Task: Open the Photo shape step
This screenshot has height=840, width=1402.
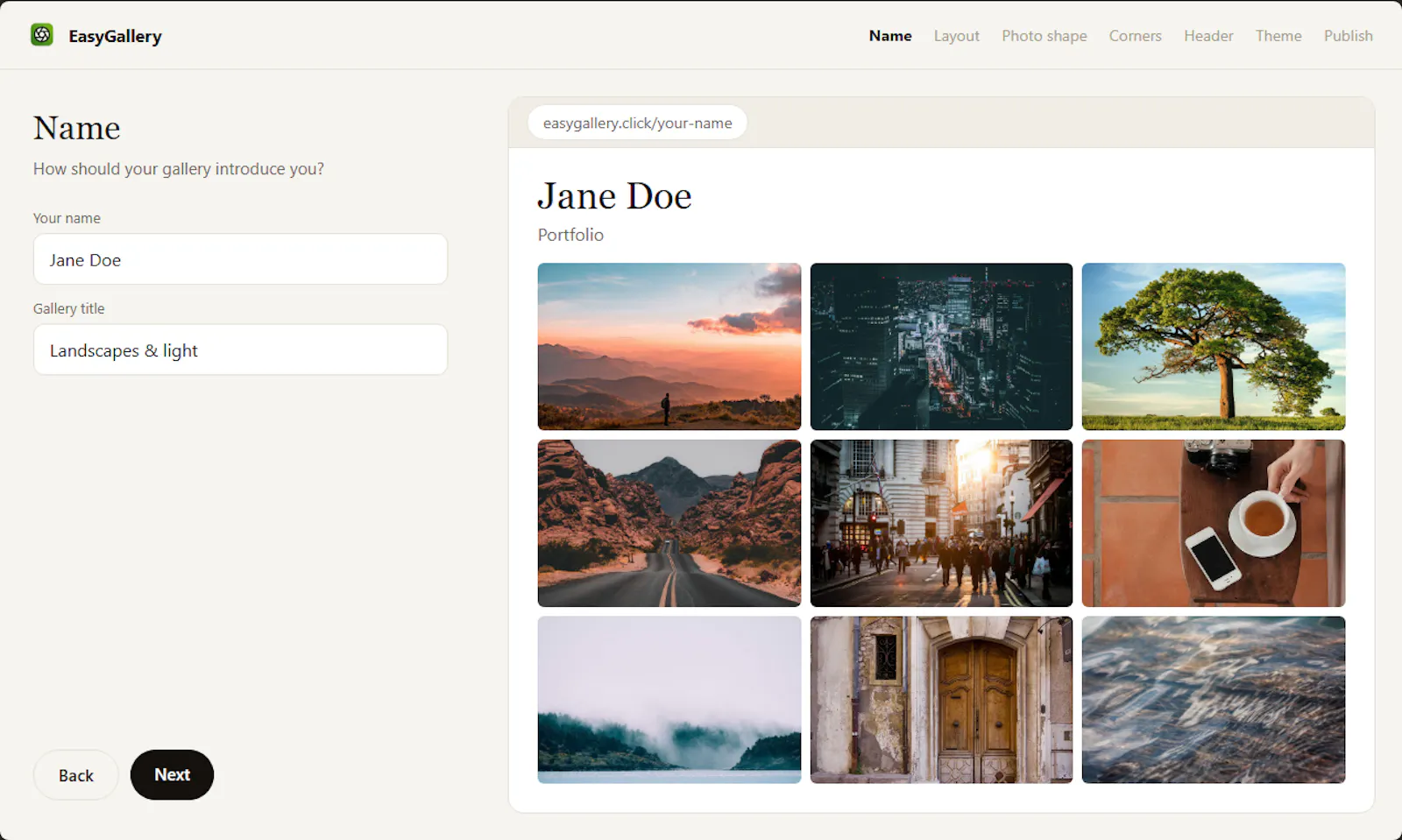Action: (x=1044, y=36)
